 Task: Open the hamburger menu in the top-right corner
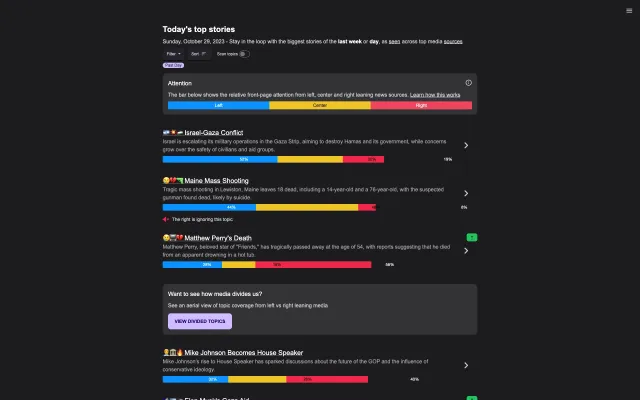pos(628,10)
